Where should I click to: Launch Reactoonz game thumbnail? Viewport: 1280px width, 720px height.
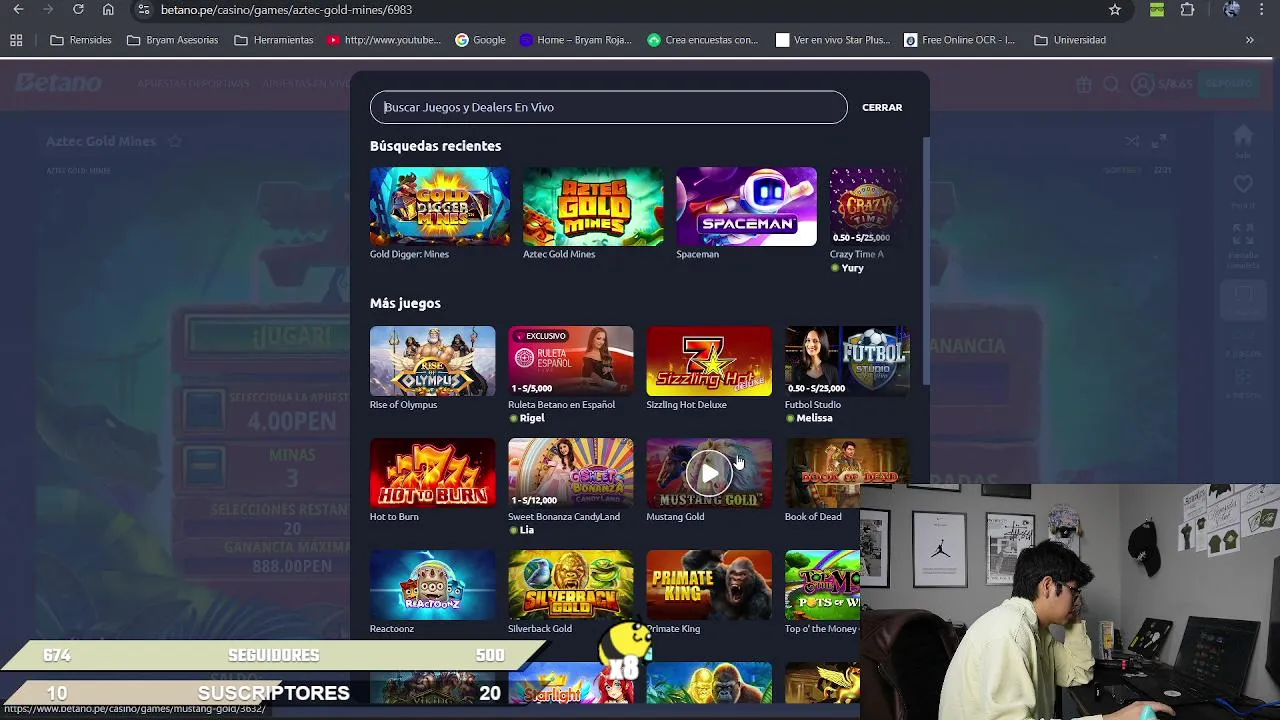click(x=432, y=585)
